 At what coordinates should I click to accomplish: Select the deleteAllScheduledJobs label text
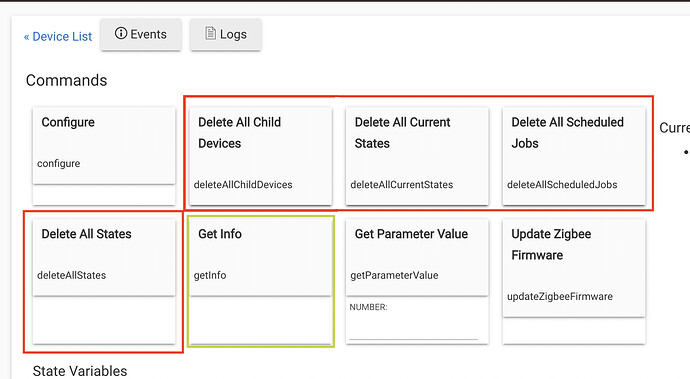tap(562, 185)
